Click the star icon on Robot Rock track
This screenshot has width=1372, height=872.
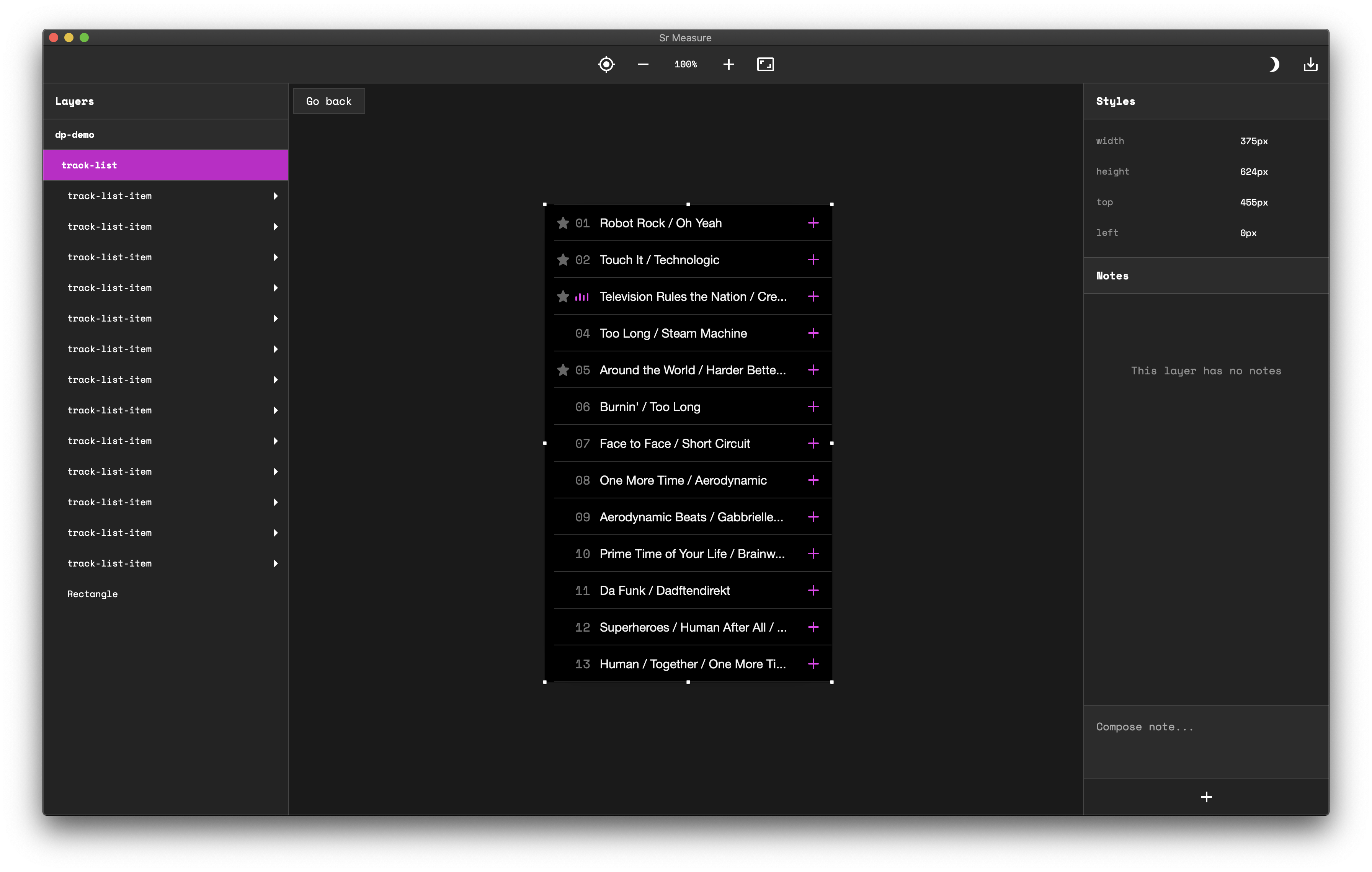click(563, 223)
